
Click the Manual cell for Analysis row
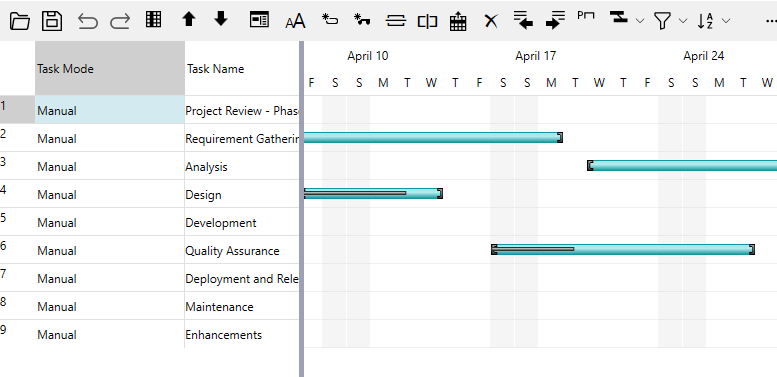click(x=110, y=166)
